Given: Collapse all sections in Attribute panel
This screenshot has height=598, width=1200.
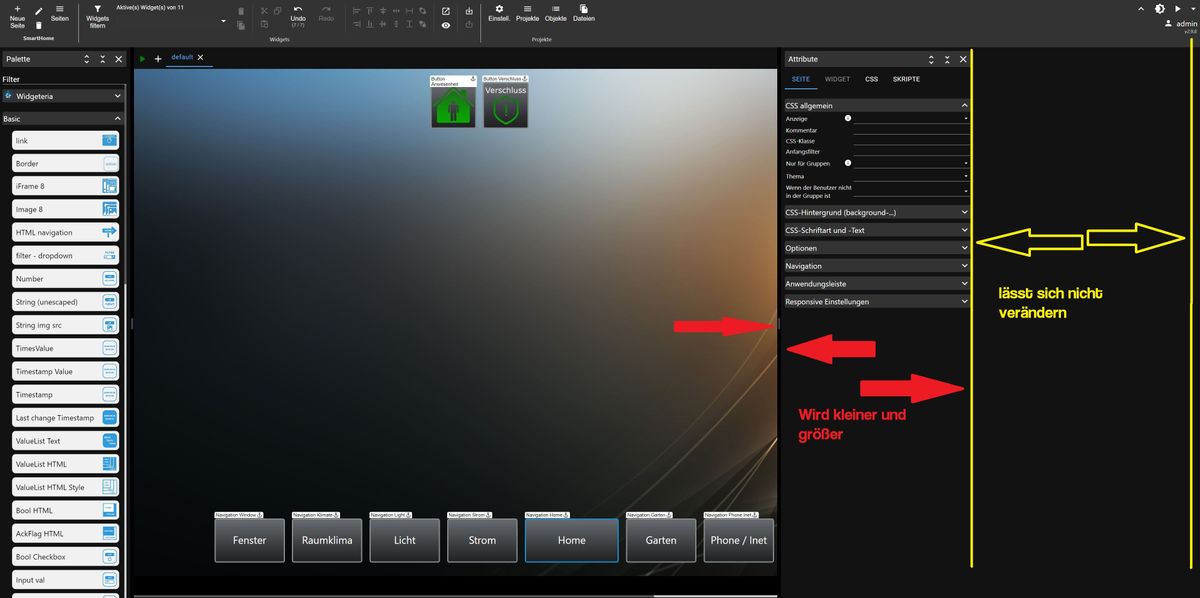Looking at the screenshot, I should click(x=947, y=59).
